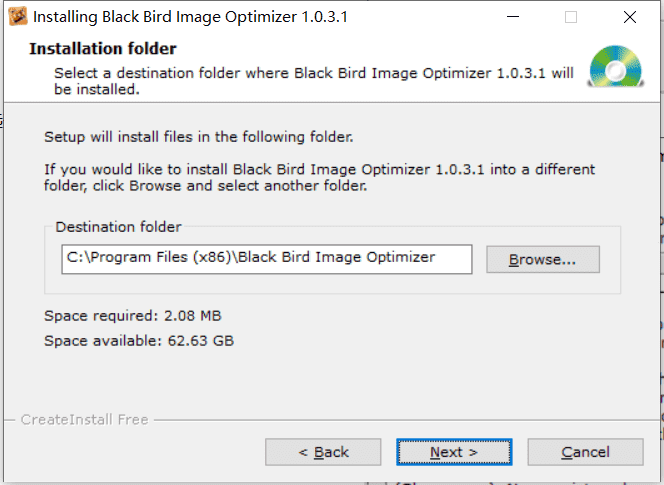Image resolution: width=664 pixels, height=485 pixels.
Task: Click the 'Setup will install files' sentence
Action: pyautogui.click(x=199, y=137)
